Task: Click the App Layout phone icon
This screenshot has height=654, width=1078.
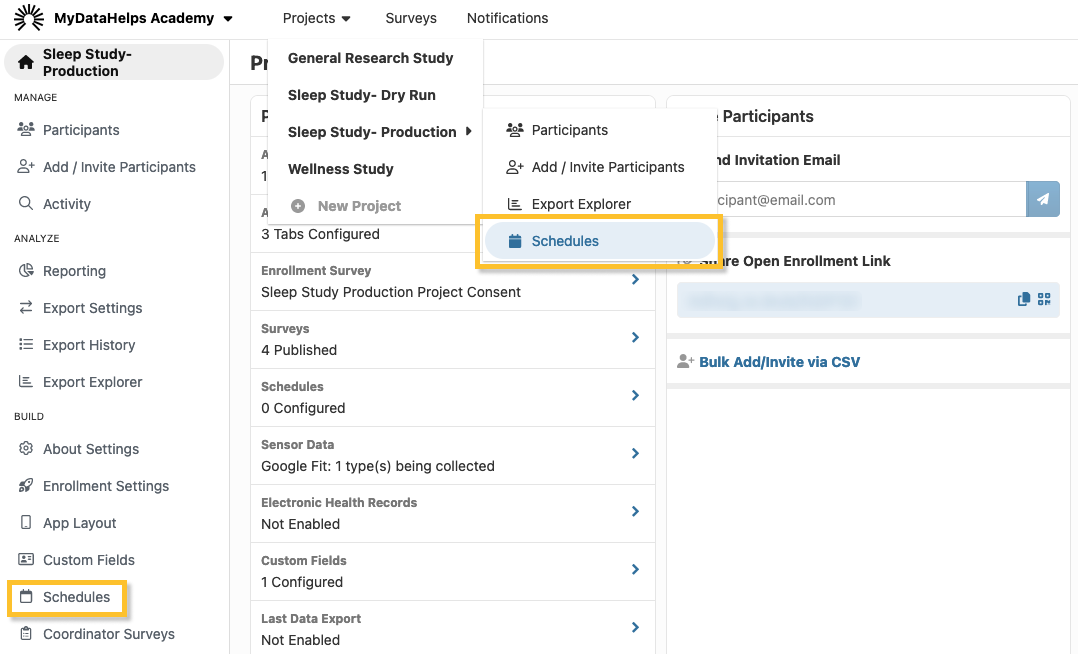Action: pyautogui.click(x=26, y=523)
